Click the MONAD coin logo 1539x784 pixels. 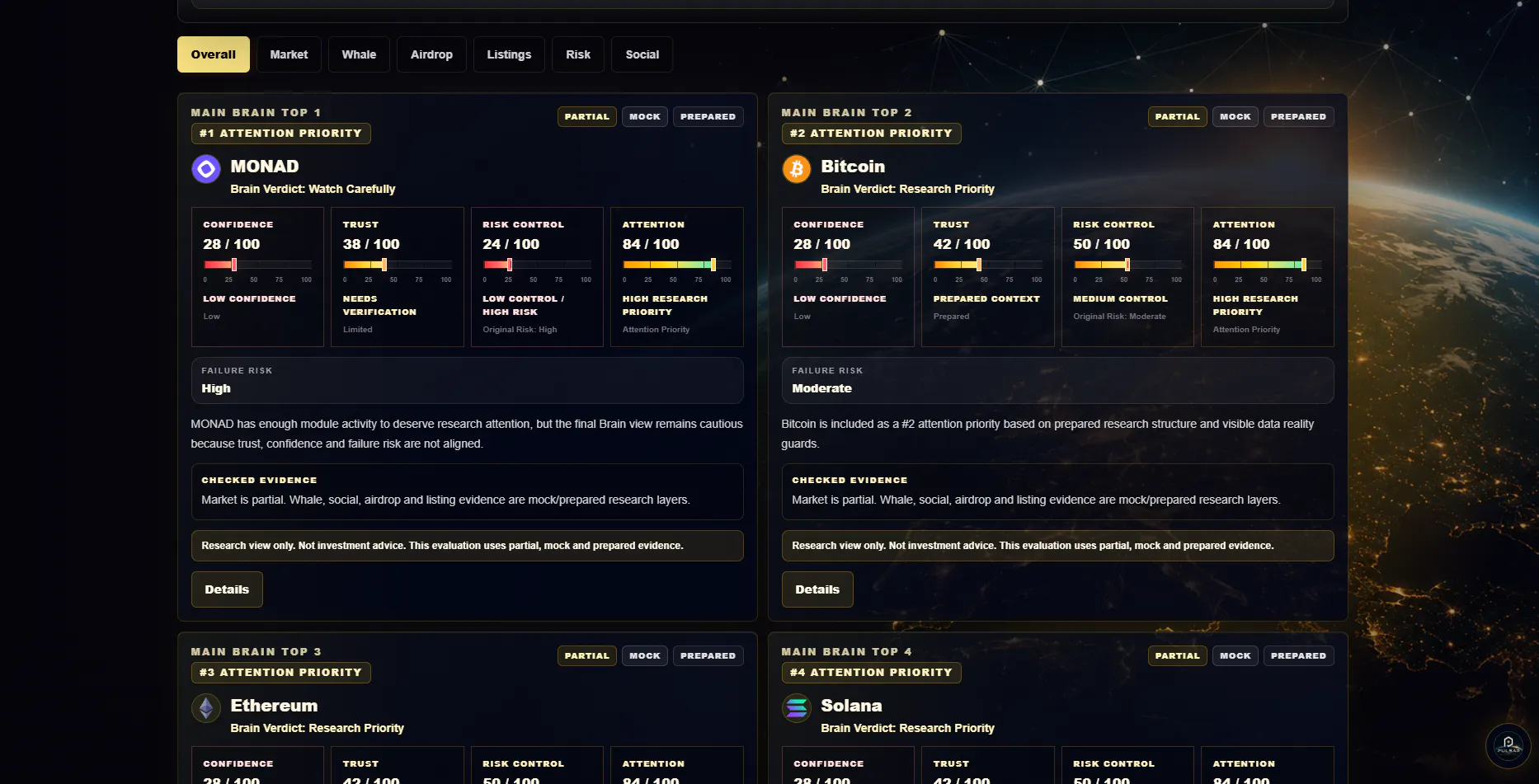[206, 169]
